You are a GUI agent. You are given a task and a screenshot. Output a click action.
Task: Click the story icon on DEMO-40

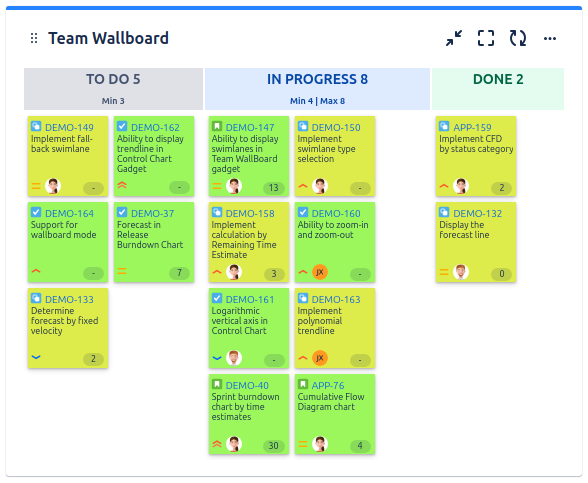point(217,384)
